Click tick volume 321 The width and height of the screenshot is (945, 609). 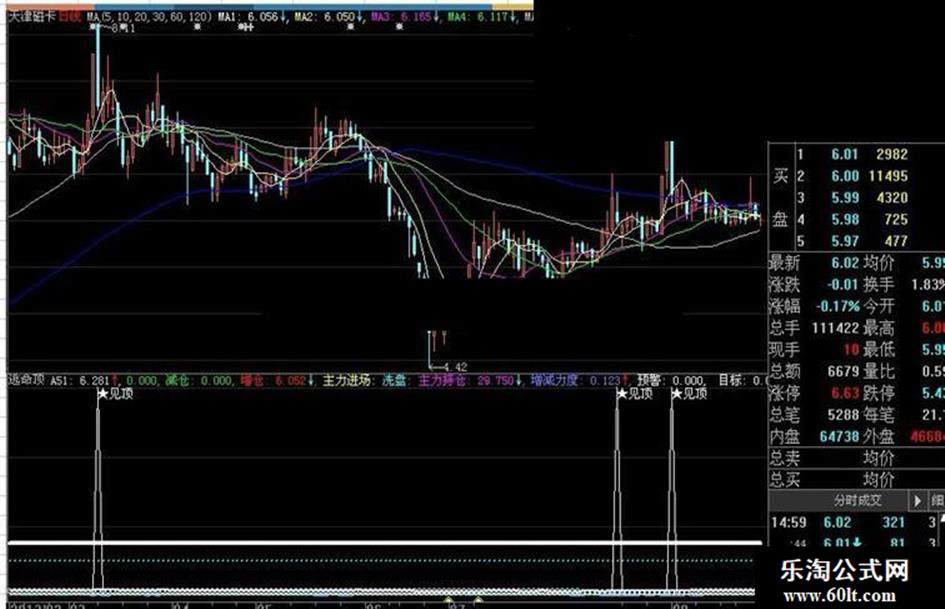click(893, 522)
